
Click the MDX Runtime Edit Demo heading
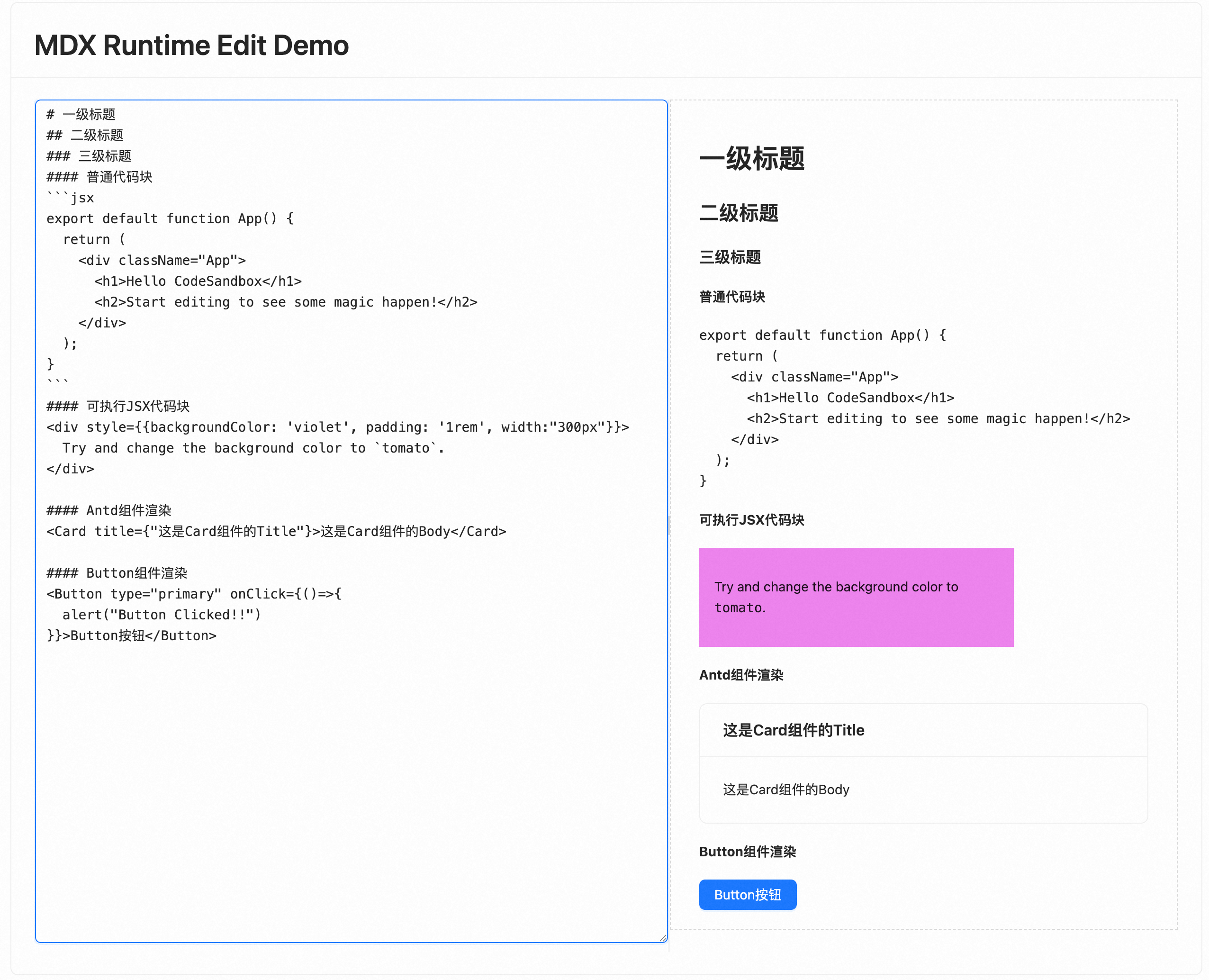(x=191, y=45)
